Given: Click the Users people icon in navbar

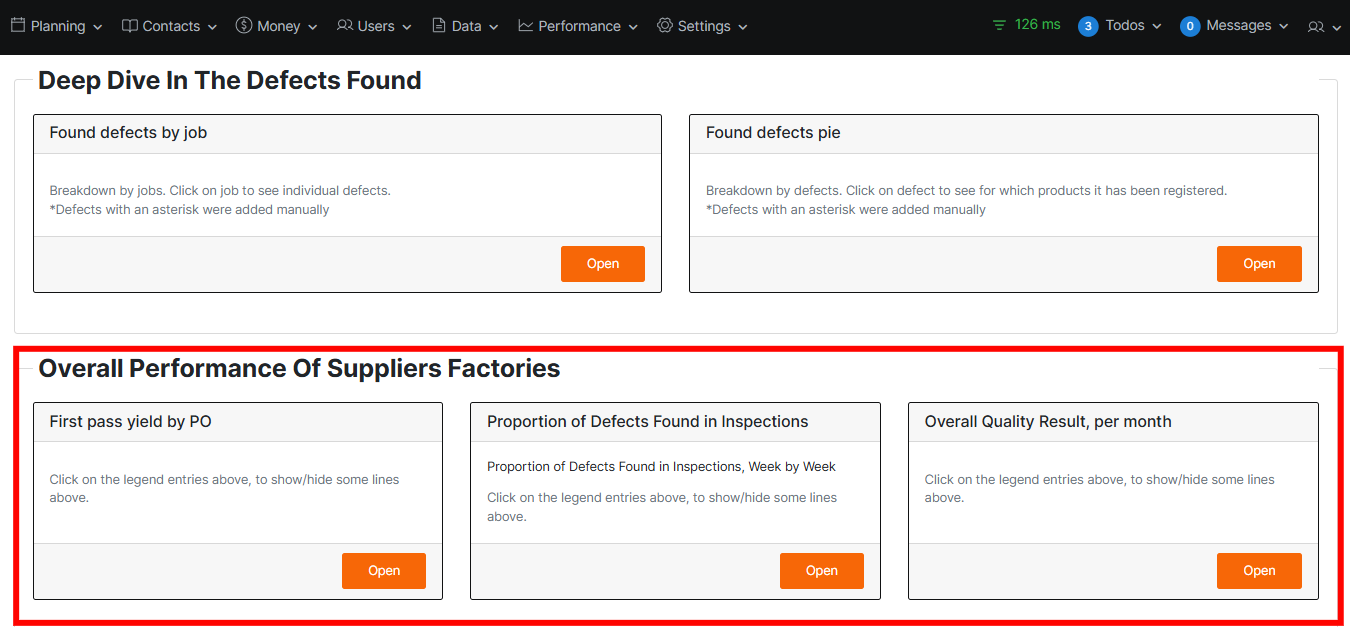Looking at the screenshot, I should (x=345, y=26).
